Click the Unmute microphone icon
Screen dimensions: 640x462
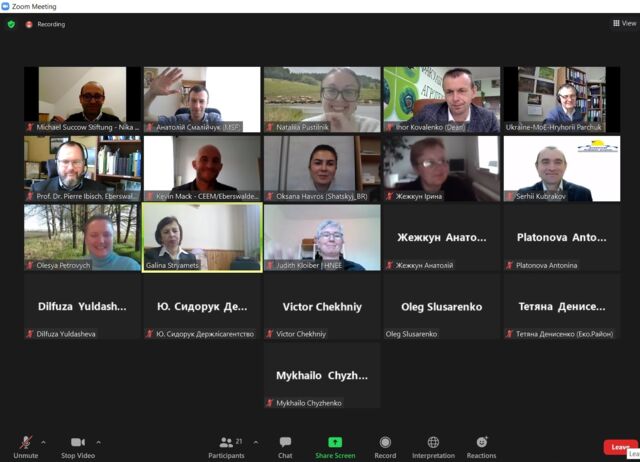[26, 442]
